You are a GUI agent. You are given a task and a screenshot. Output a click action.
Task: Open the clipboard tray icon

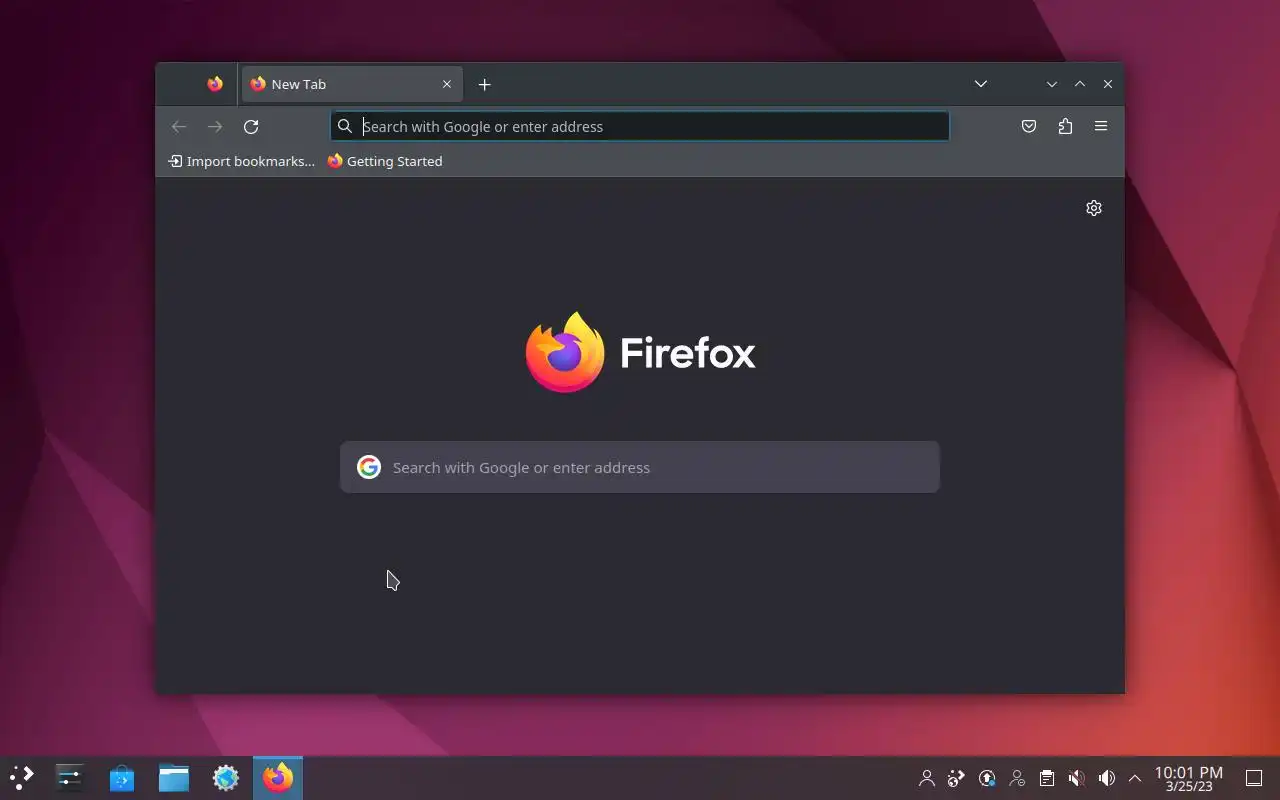pyautogui.click(x=1047, y=778)
